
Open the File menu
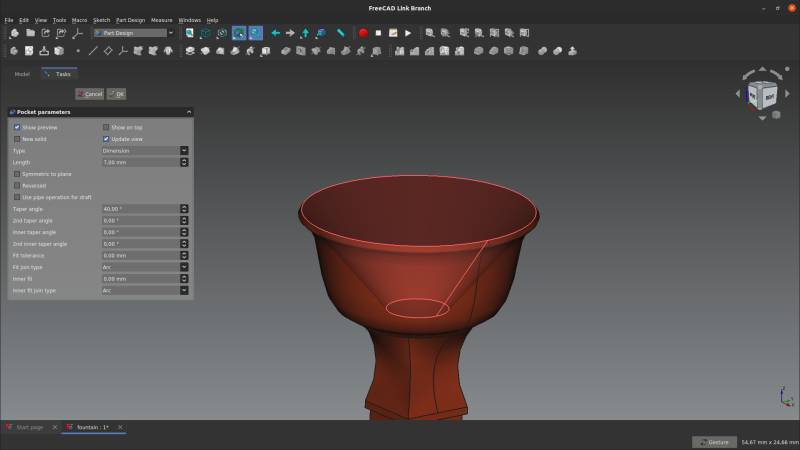tap(9, 20)
